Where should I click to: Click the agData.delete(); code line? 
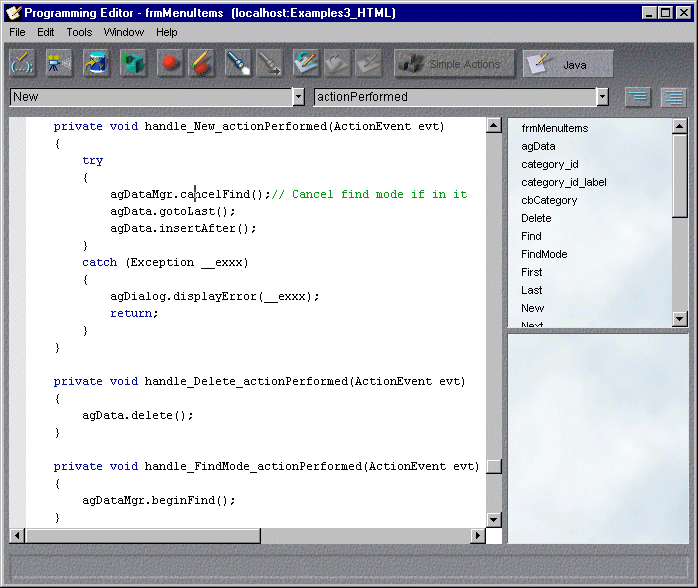[138, 415]
